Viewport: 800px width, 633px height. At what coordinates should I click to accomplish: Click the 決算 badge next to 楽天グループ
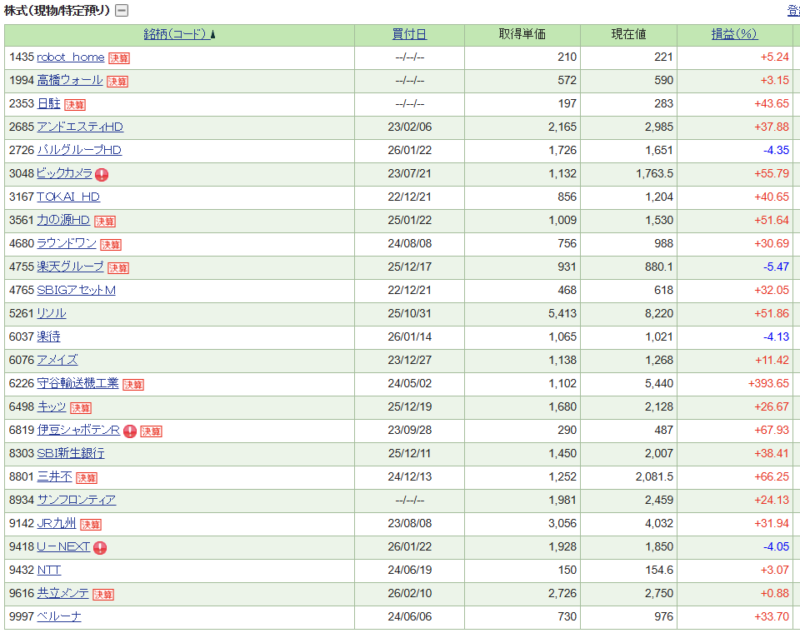click(x=119, y=268)
